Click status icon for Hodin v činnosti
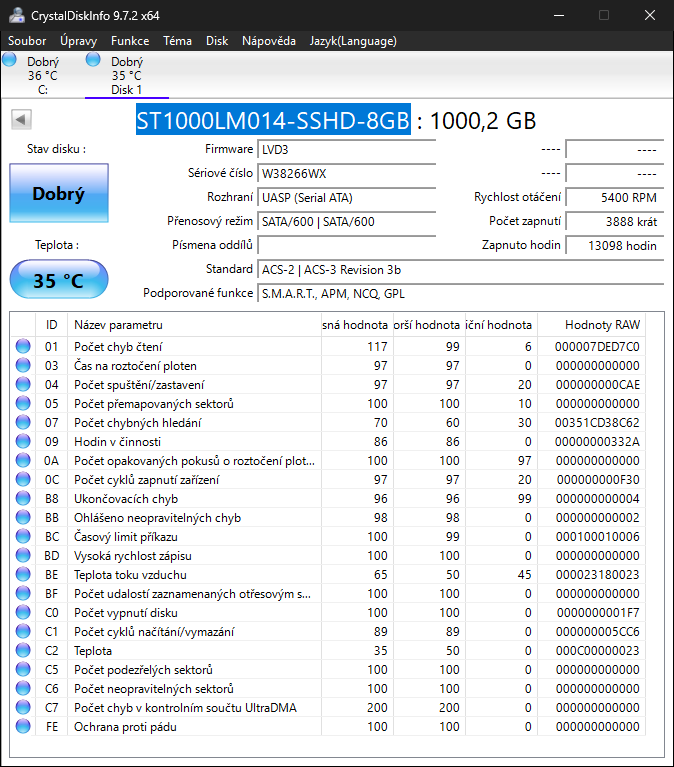The height and width of the screenshot is (767, 674). pos(23,442)
